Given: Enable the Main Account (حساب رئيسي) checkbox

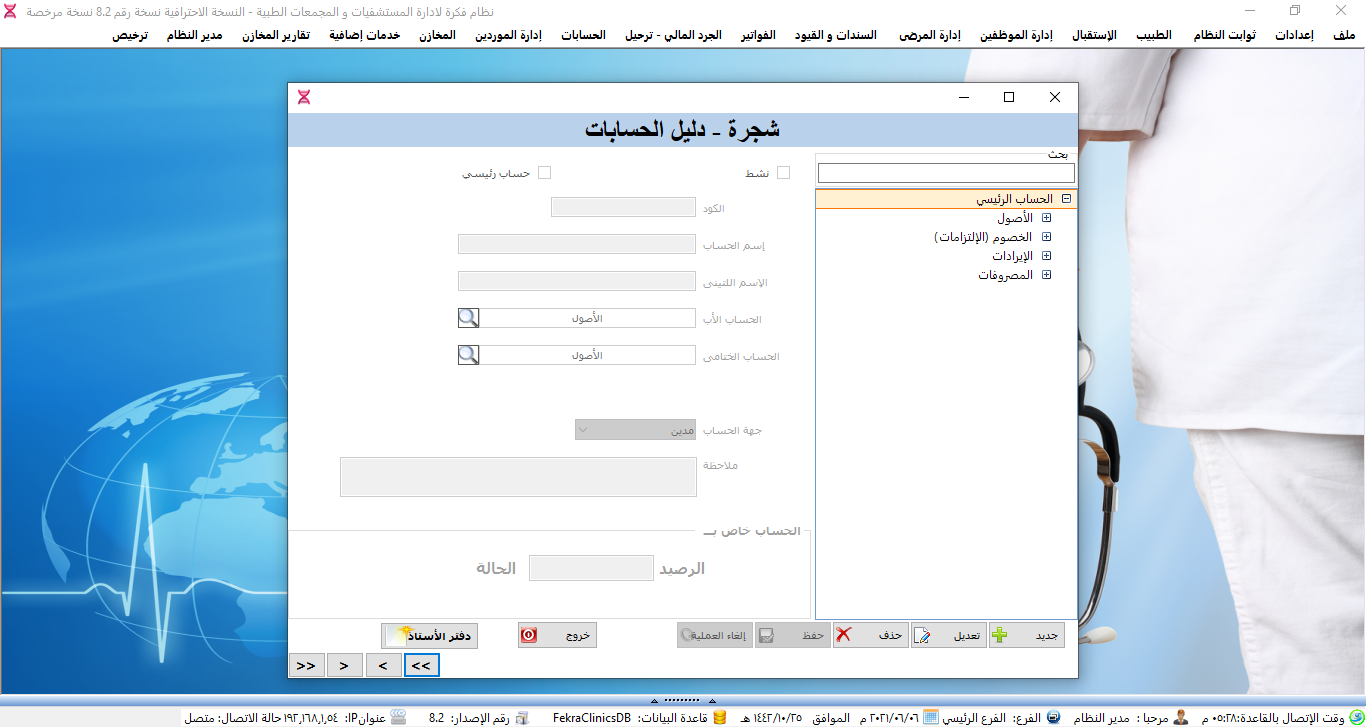Looking at the screenshot, I should 544,173.
